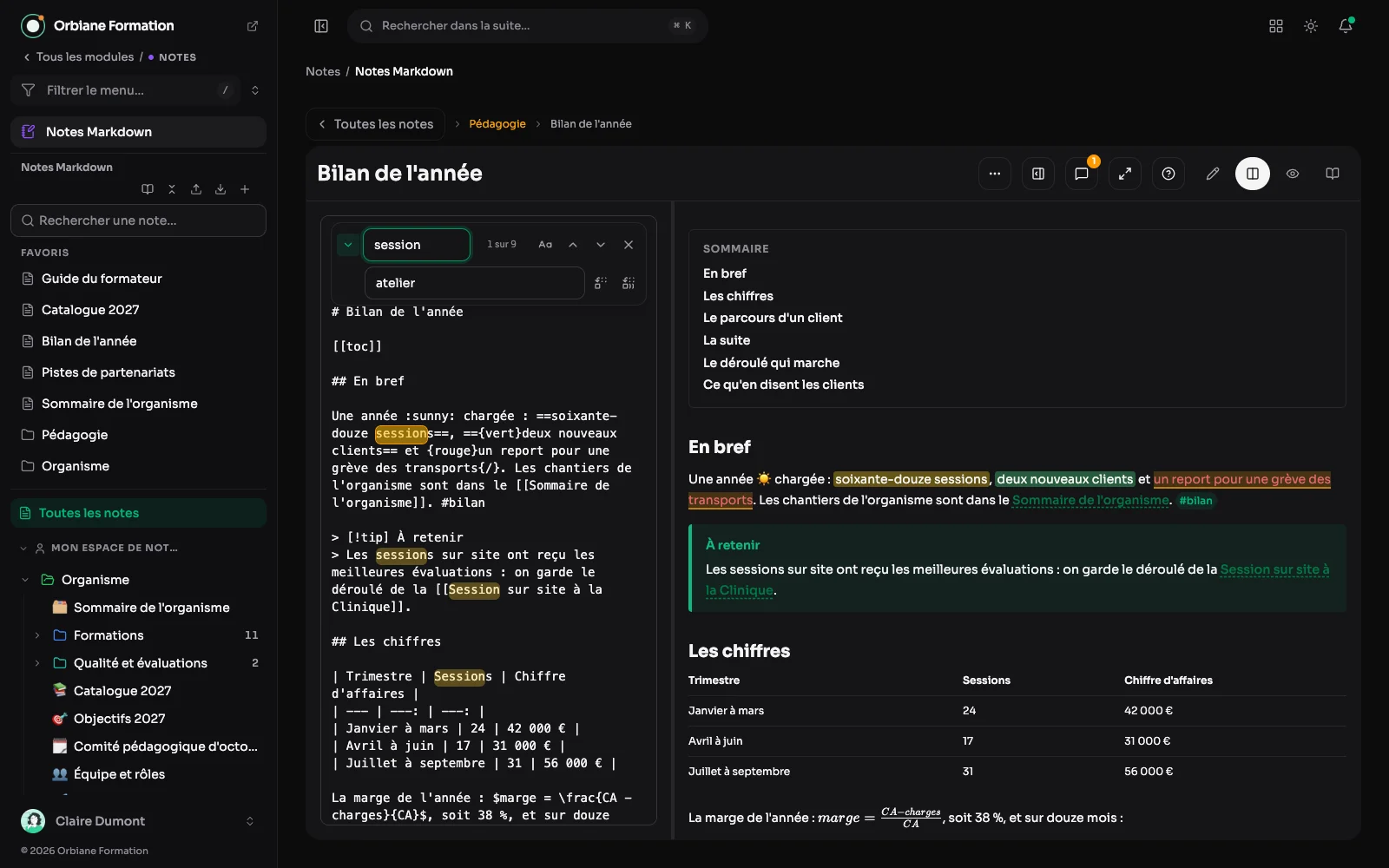This screenshot has width=1389, height=868.
Task: Toggle case-sensitive Aa search option
Action: tap(545, 245)
